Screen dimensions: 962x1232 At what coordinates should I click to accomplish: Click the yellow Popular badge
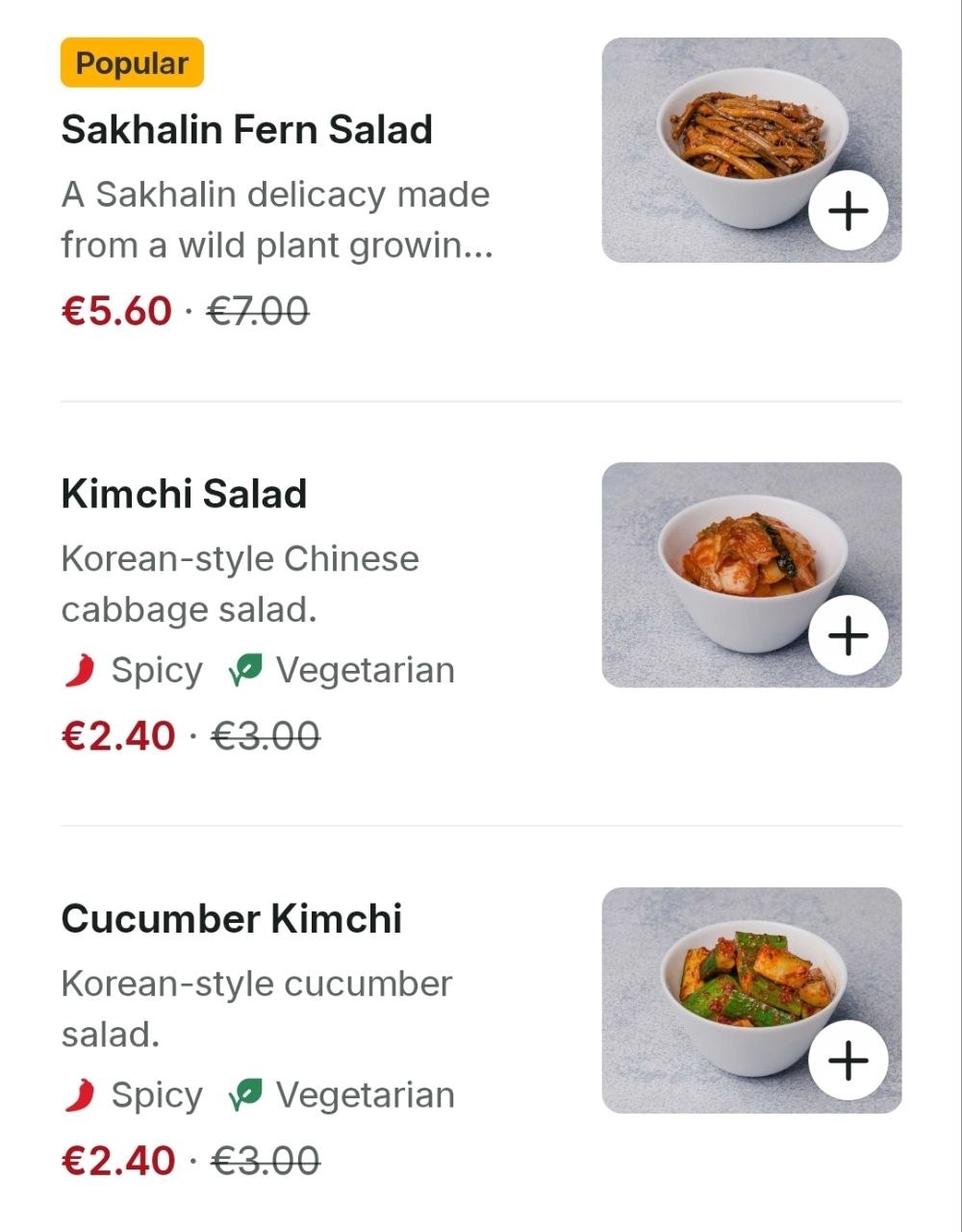tap(132, 63)
